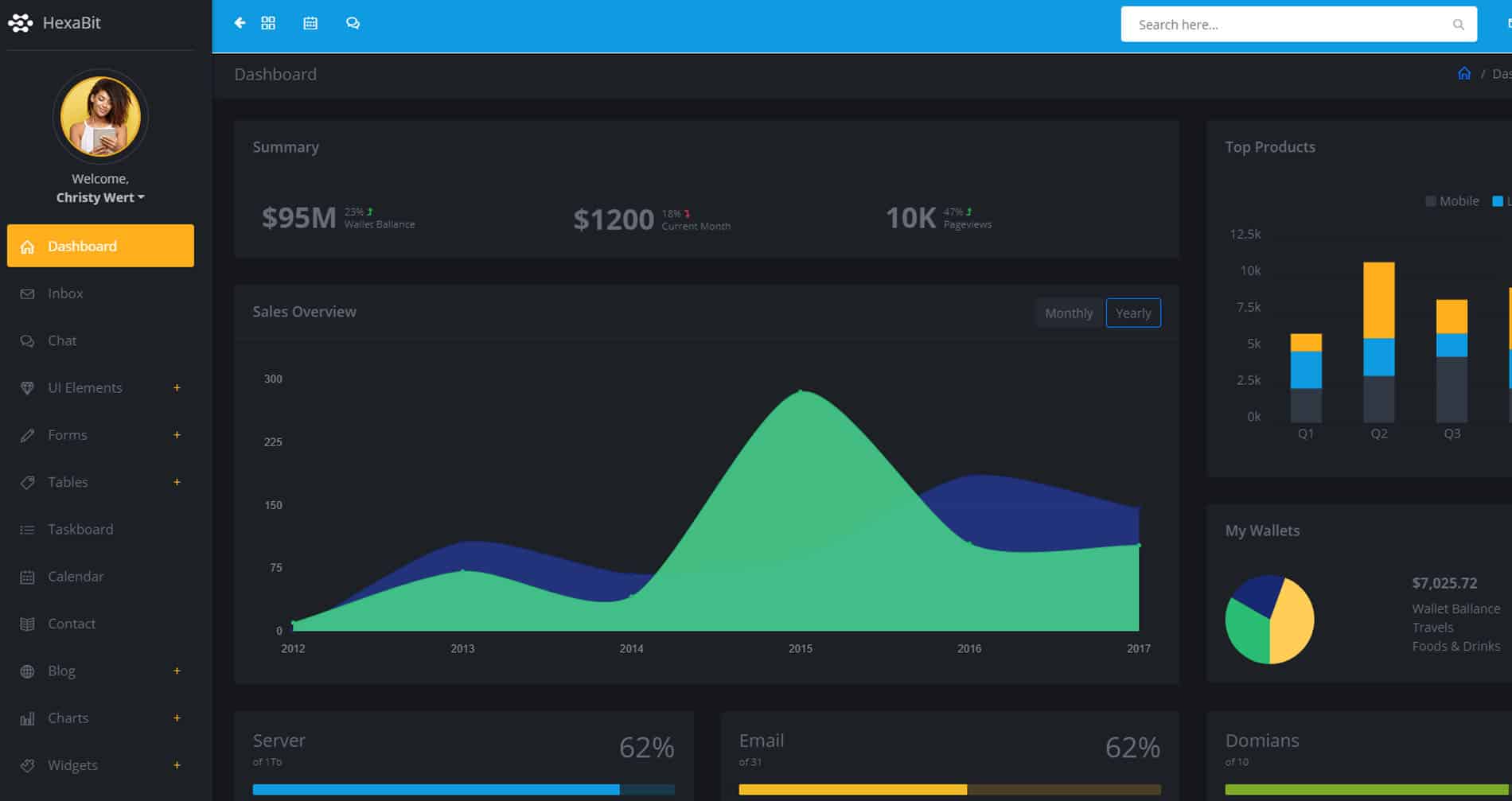Click the Foods & Drinks wallet label
This screenshot has width=1512, height=801.
[x=1456, y=646]
